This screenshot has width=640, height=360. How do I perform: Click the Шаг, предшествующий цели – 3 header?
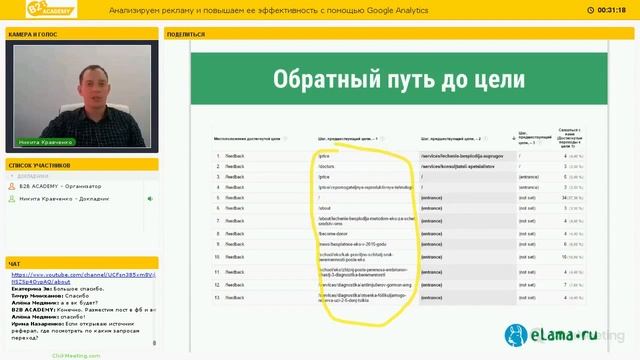(535, 138)
